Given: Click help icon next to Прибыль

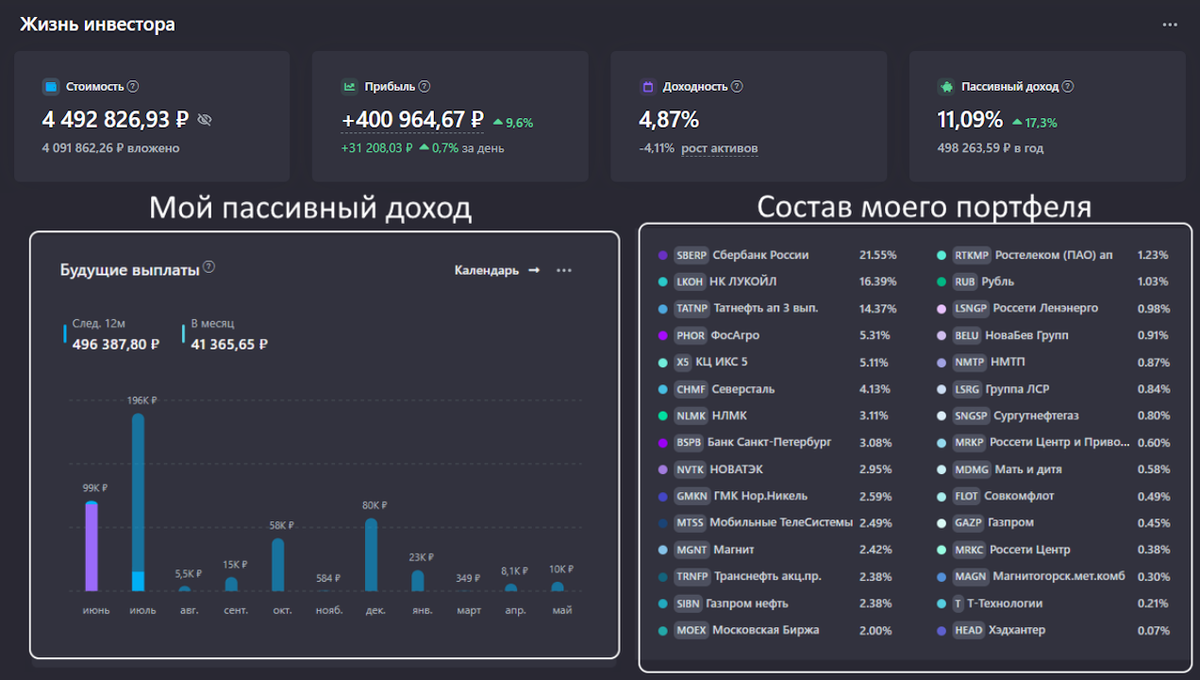Looking at the screenshot, I should 424,87.
